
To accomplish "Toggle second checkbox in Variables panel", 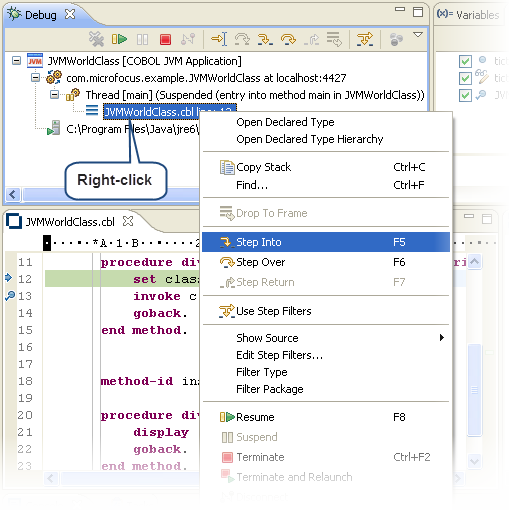I will (465, 78).
